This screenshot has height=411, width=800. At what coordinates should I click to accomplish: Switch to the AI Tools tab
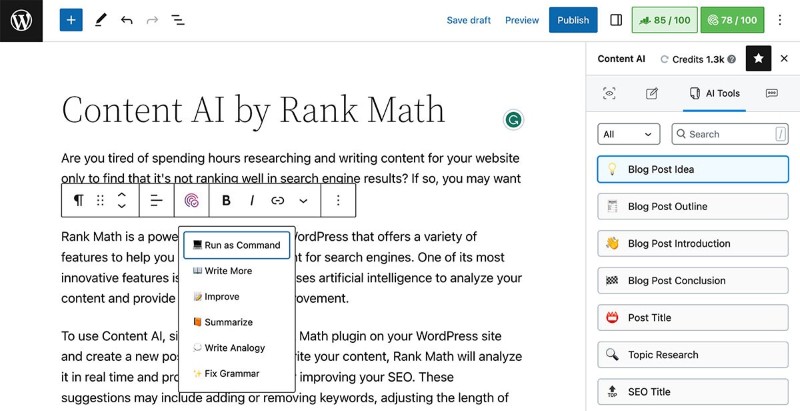[x=714, y=93]
